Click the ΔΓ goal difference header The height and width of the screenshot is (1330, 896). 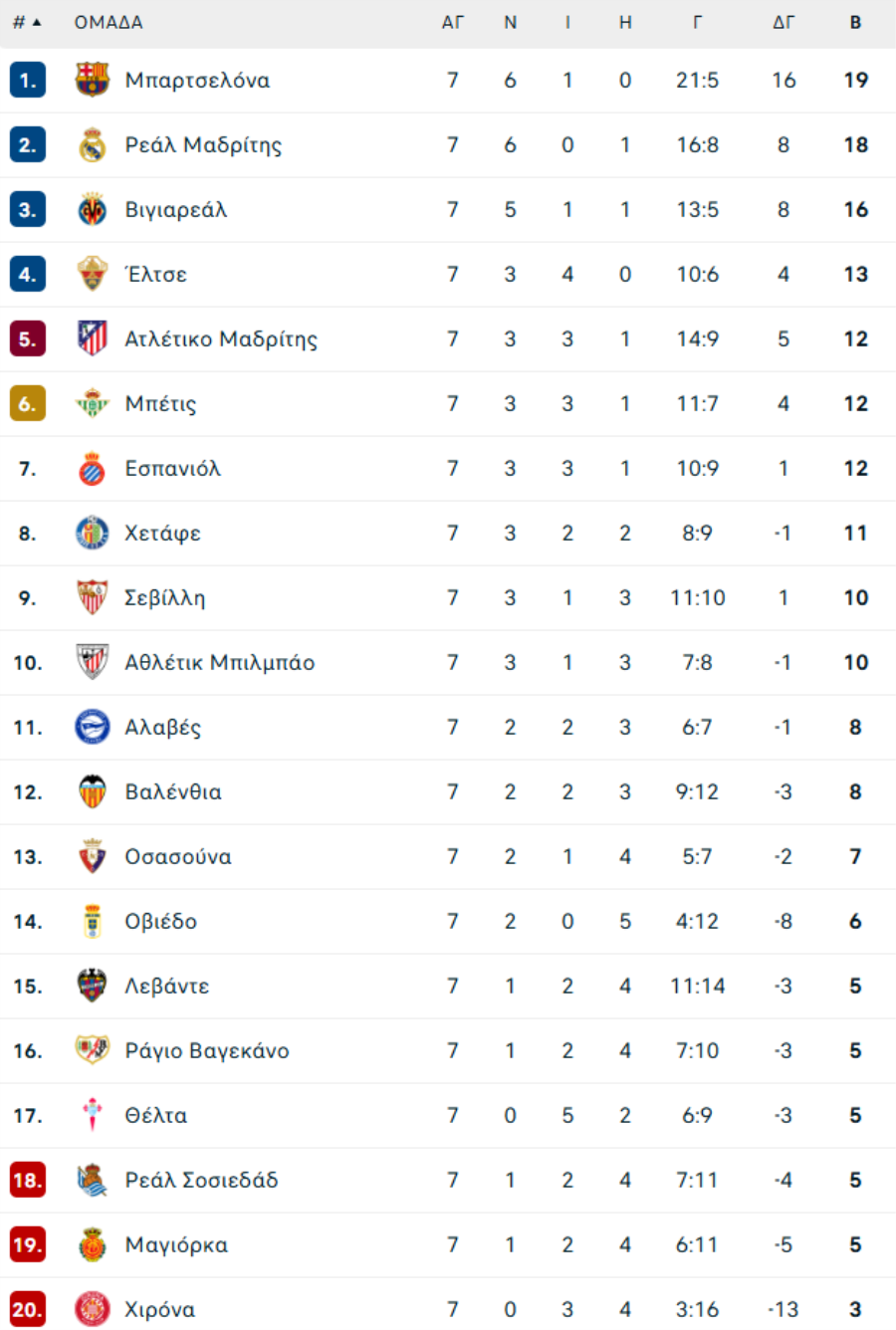pyautogui.click(x=784, y=22)
